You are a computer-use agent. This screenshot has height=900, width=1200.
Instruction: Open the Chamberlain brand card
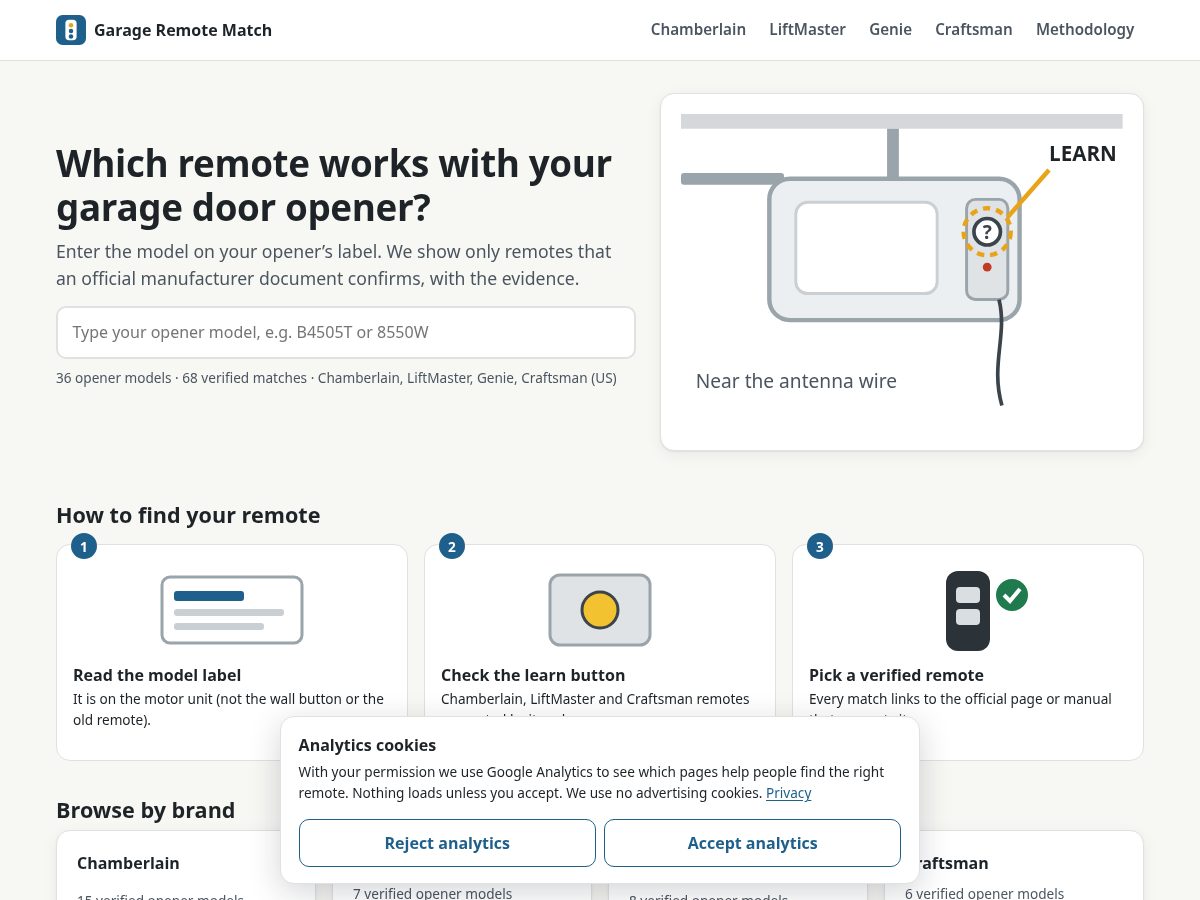185,866
